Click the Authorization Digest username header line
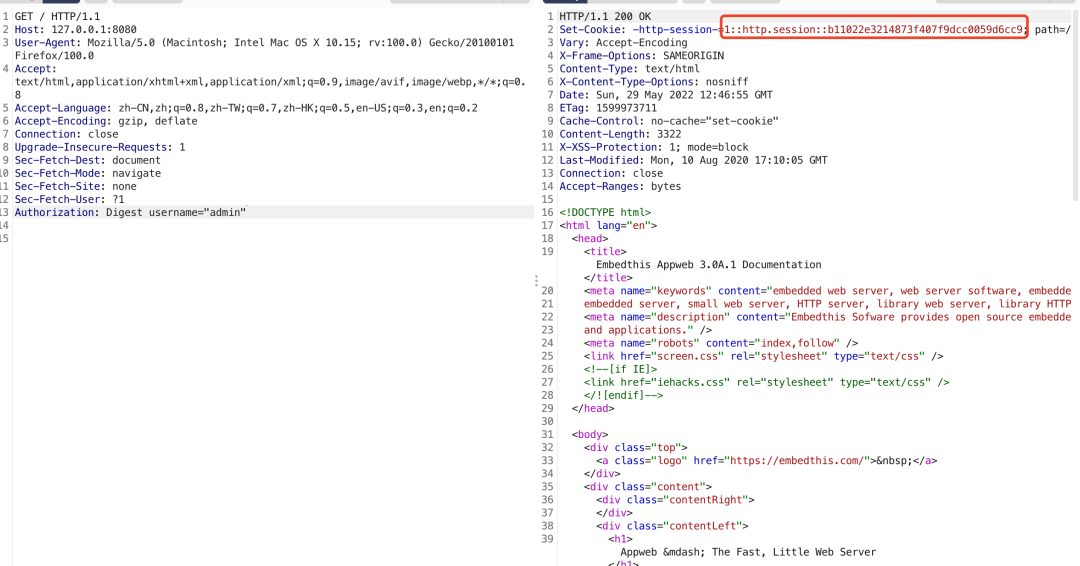 (130, 212)
